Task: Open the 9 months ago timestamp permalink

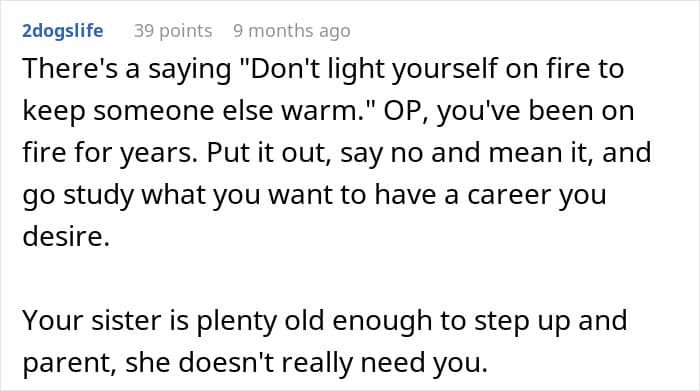Action: pos(292,31)
